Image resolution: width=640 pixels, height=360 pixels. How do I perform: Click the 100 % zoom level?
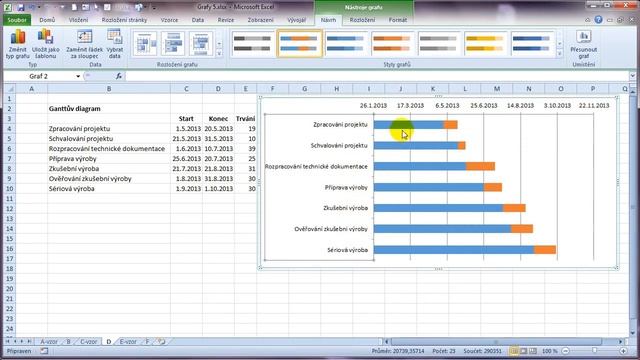tap(549, 351)
